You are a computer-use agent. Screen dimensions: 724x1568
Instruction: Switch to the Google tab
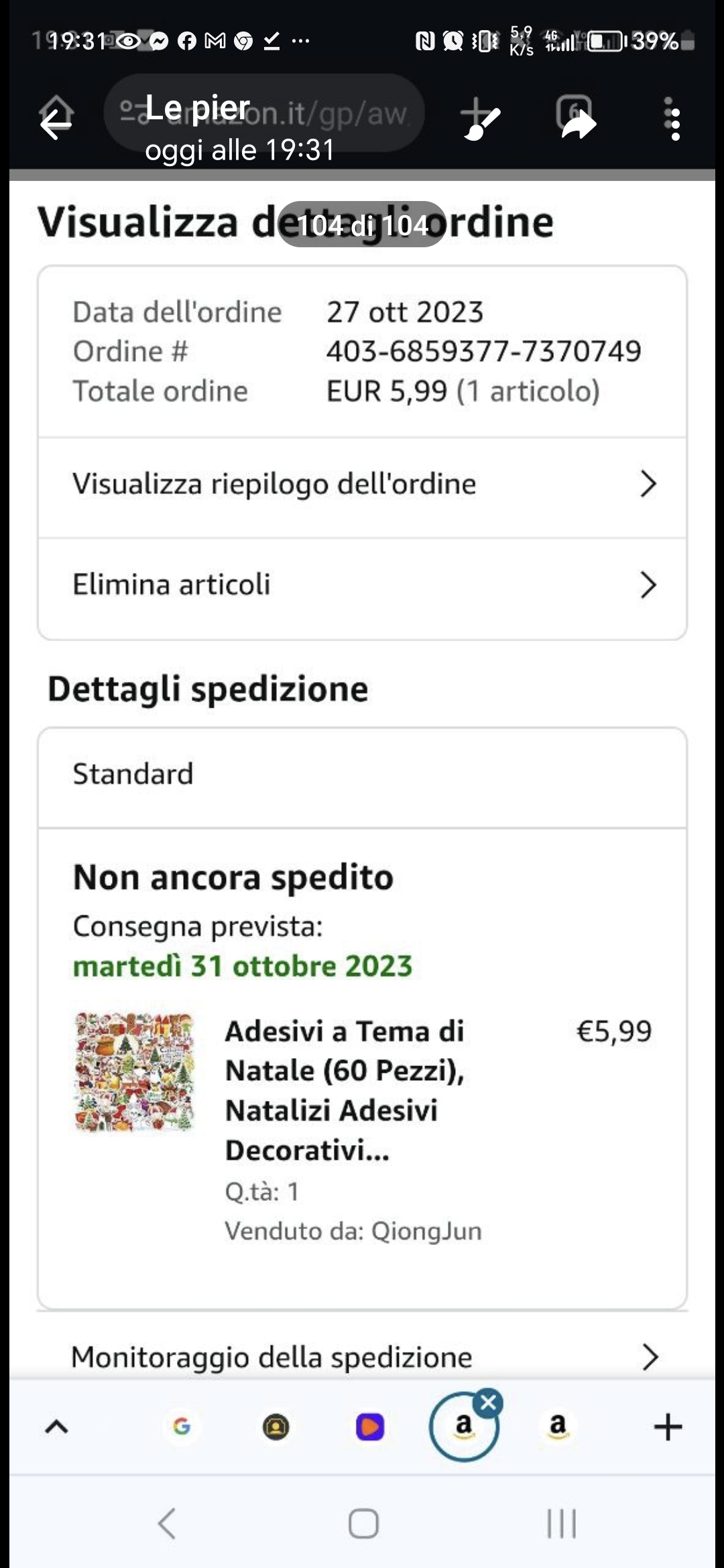(182, 1427)
